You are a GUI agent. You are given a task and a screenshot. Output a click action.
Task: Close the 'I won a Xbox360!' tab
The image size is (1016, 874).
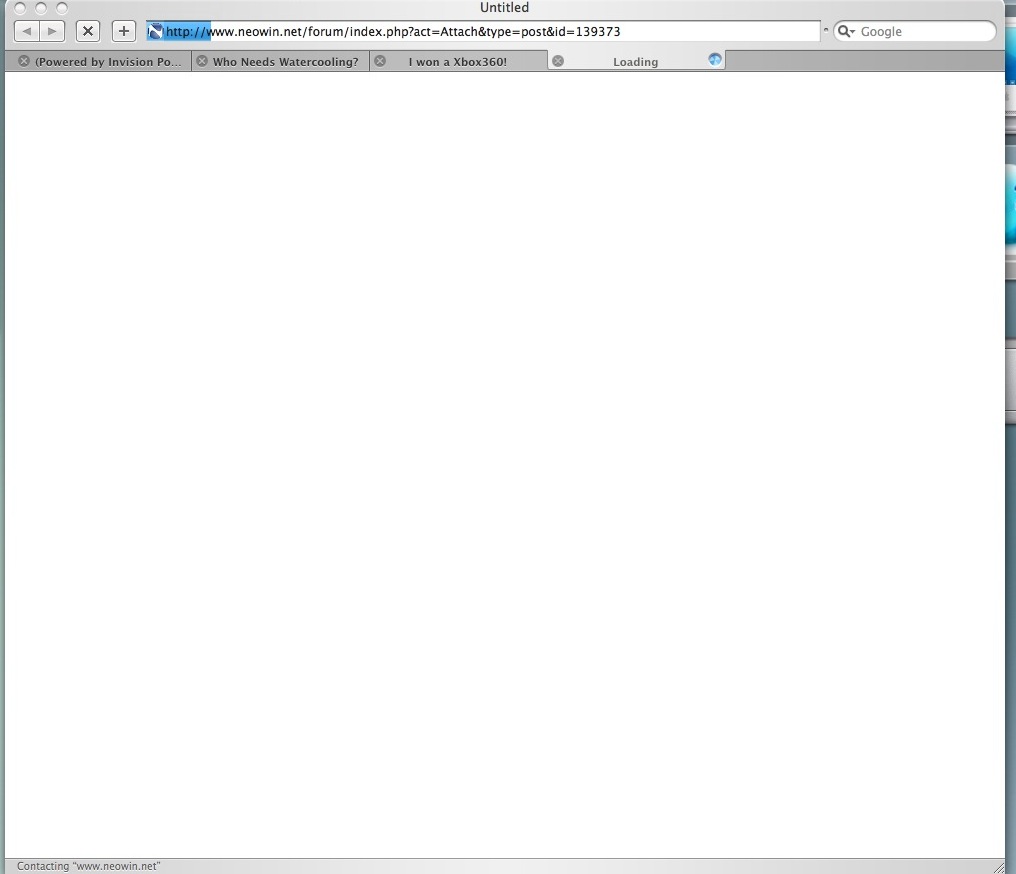click(x=379, y=60)
